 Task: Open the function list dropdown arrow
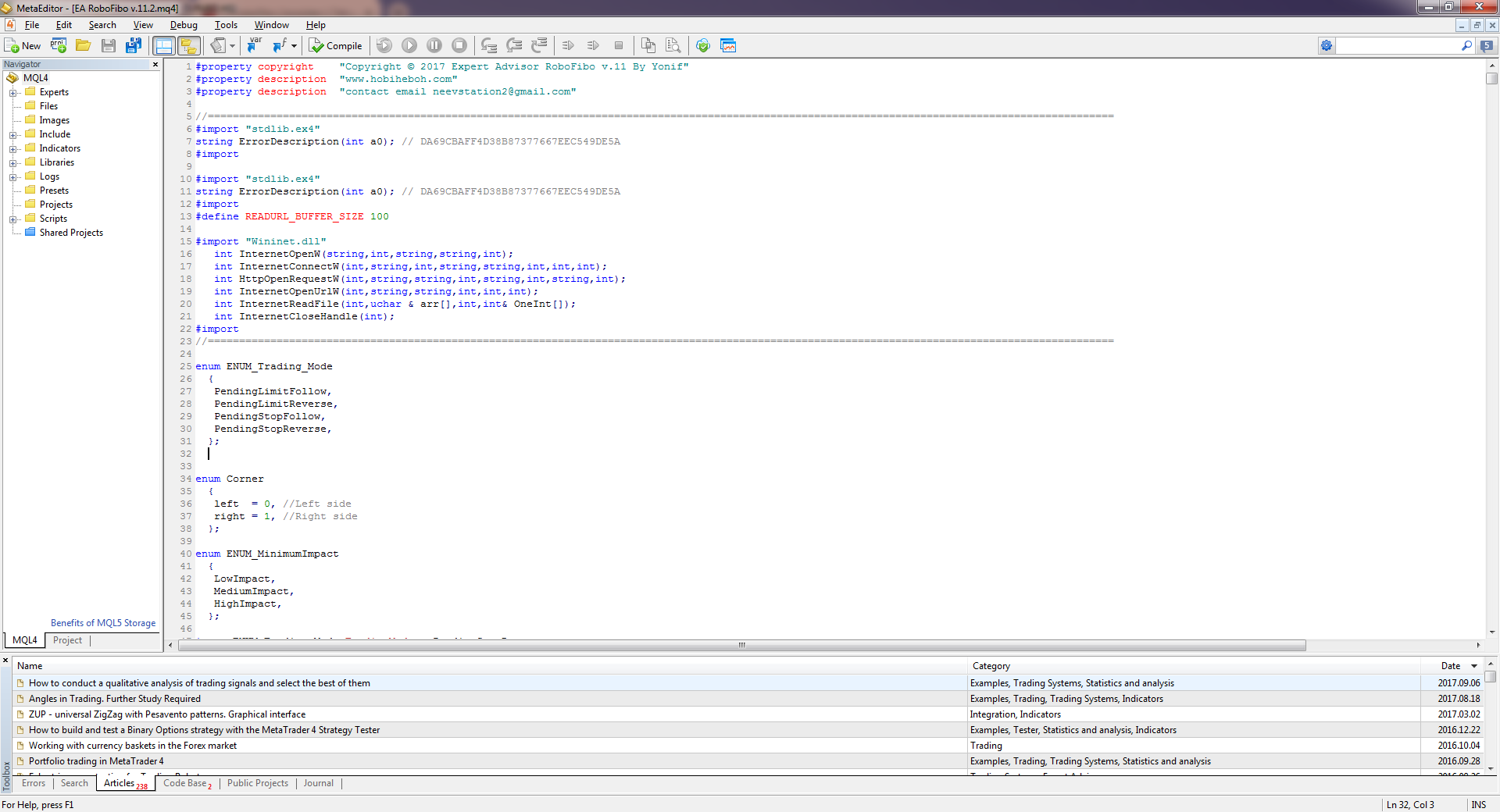294,45
